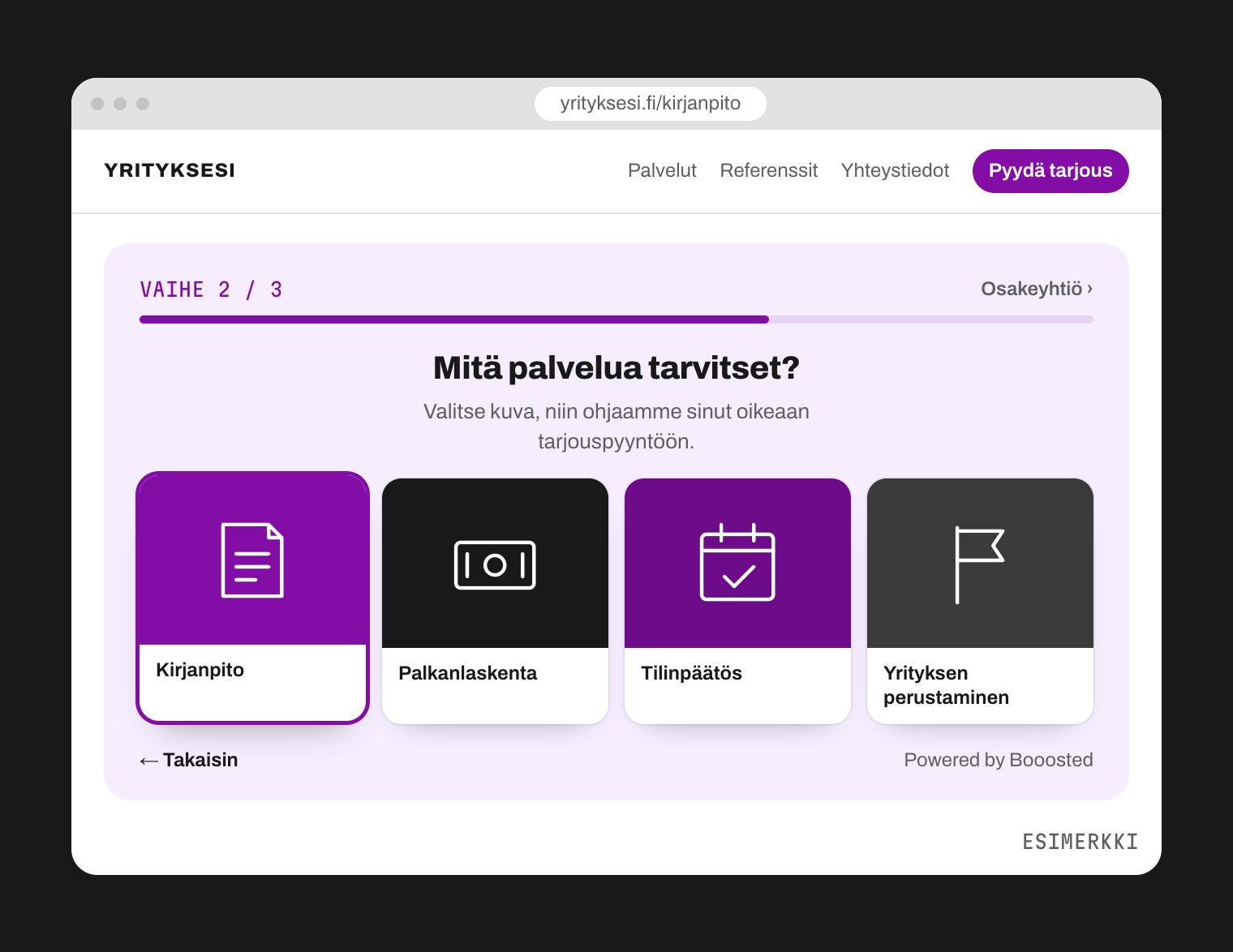Open the Osakeyhtiö chevron link

coord(1037,289)
